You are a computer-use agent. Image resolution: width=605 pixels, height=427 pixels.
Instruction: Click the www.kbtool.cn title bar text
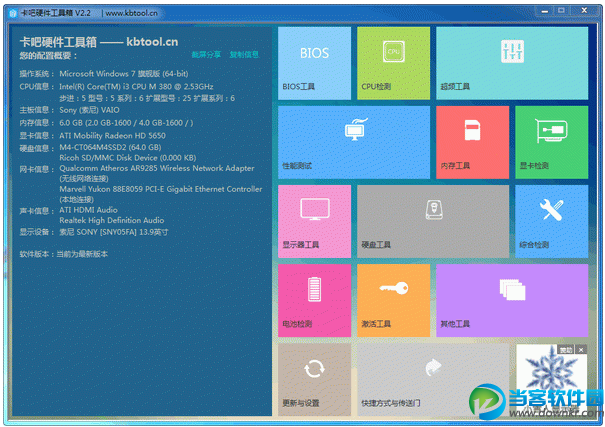click(x=132, y=13)
